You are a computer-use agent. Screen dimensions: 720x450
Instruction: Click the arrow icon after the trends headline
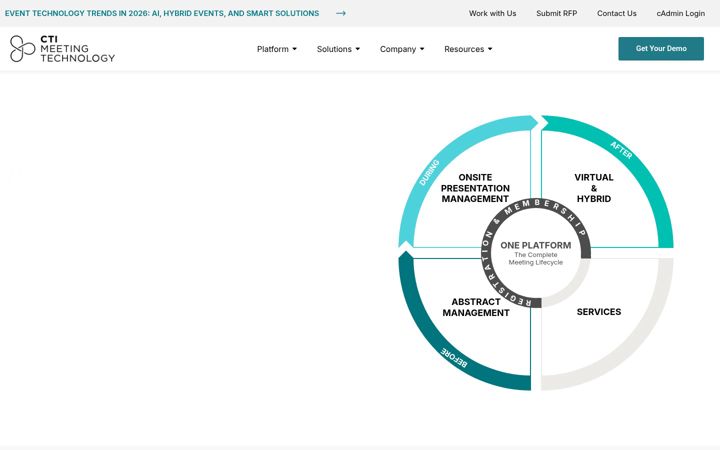[x=341, y=13]
